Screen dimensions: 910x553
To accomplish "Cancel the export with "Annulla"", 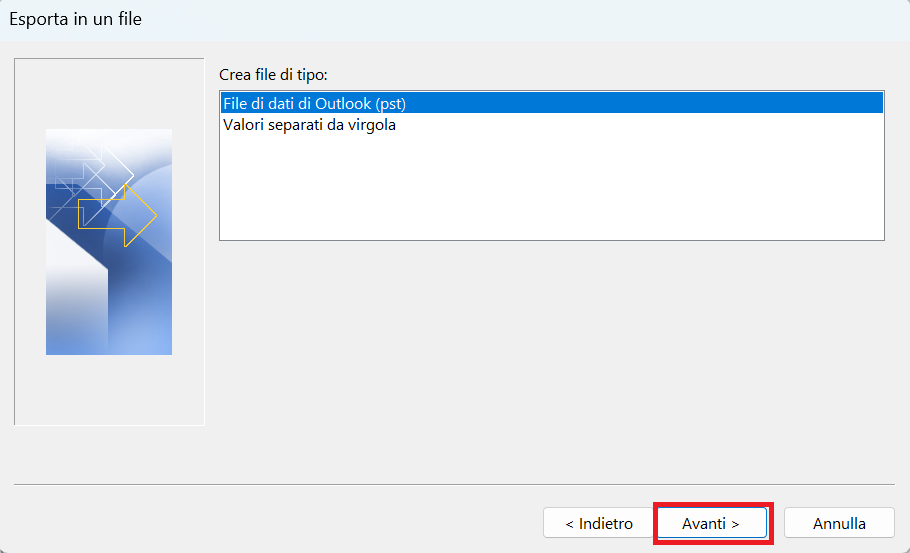I will point(839,523).
